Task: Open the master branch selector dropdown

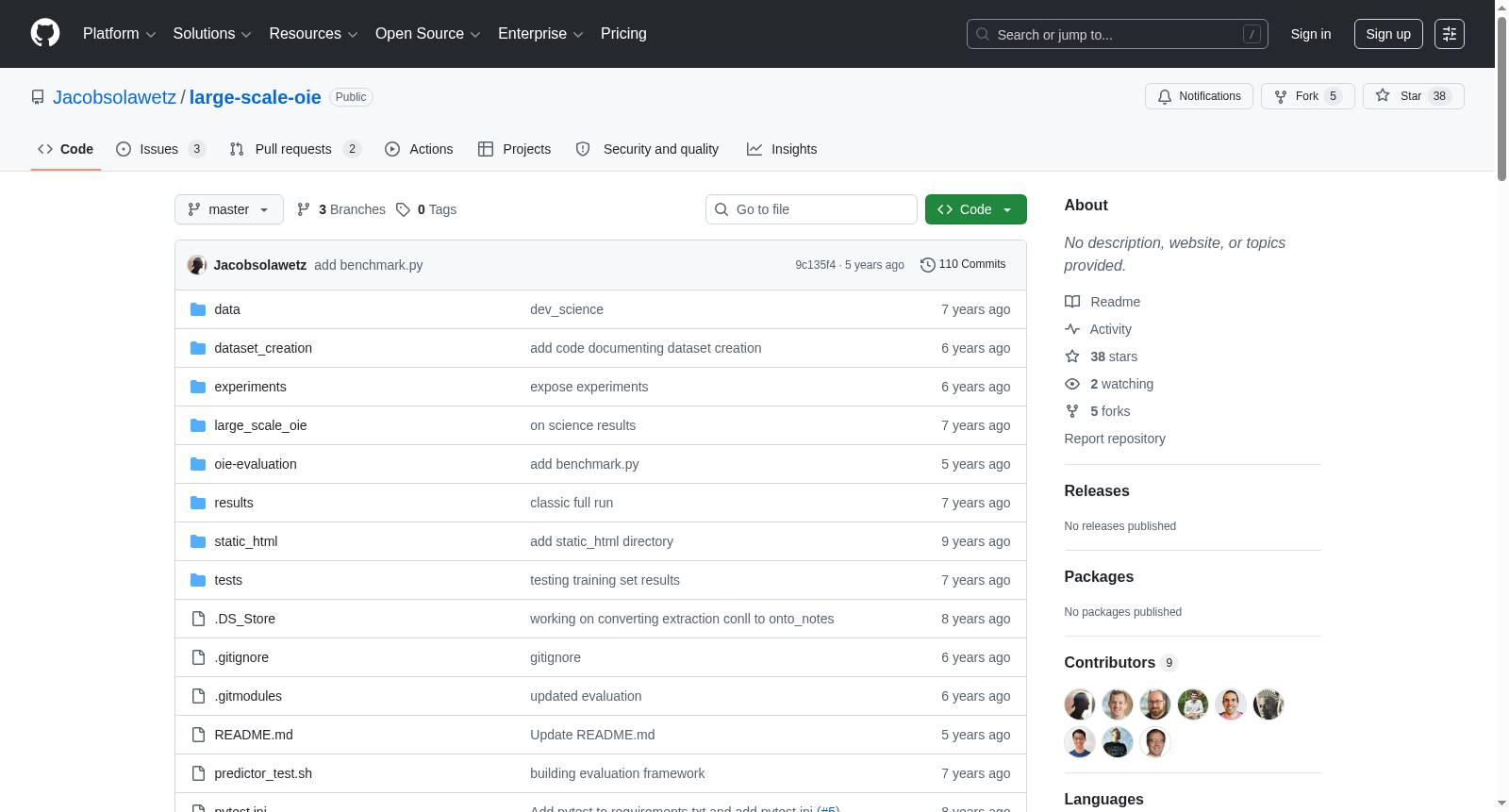Action: point(229,209)
